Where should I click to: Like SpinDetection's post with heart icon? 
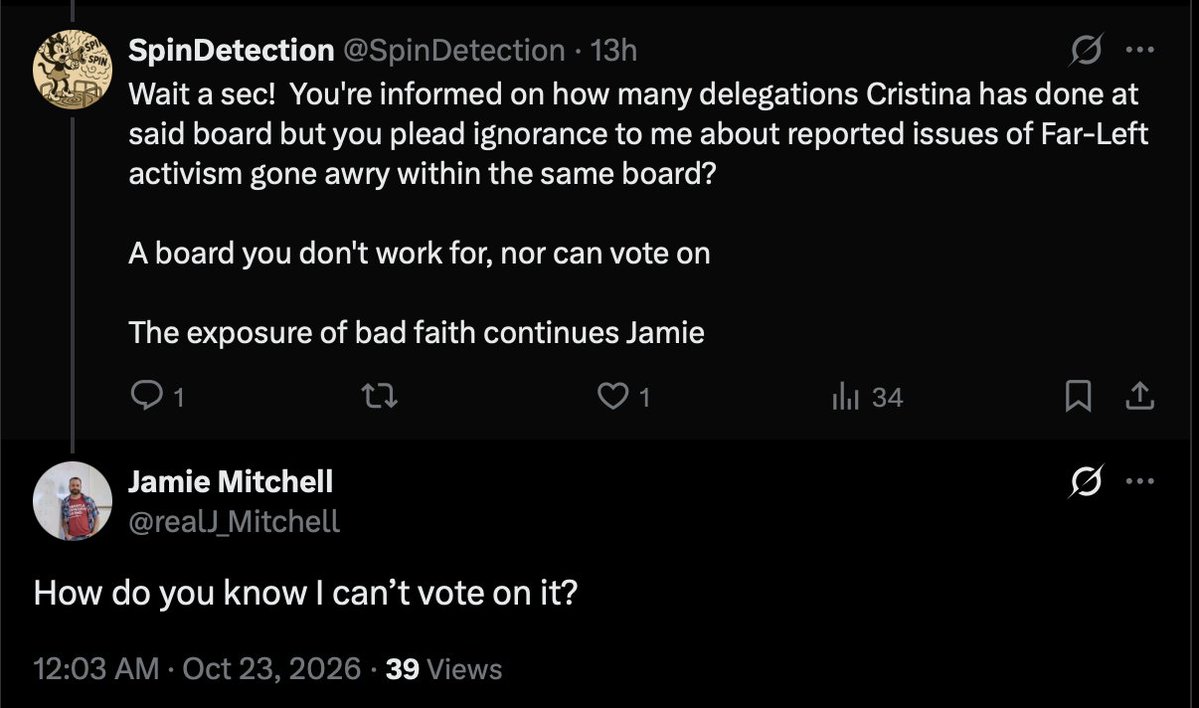point(623,397)
